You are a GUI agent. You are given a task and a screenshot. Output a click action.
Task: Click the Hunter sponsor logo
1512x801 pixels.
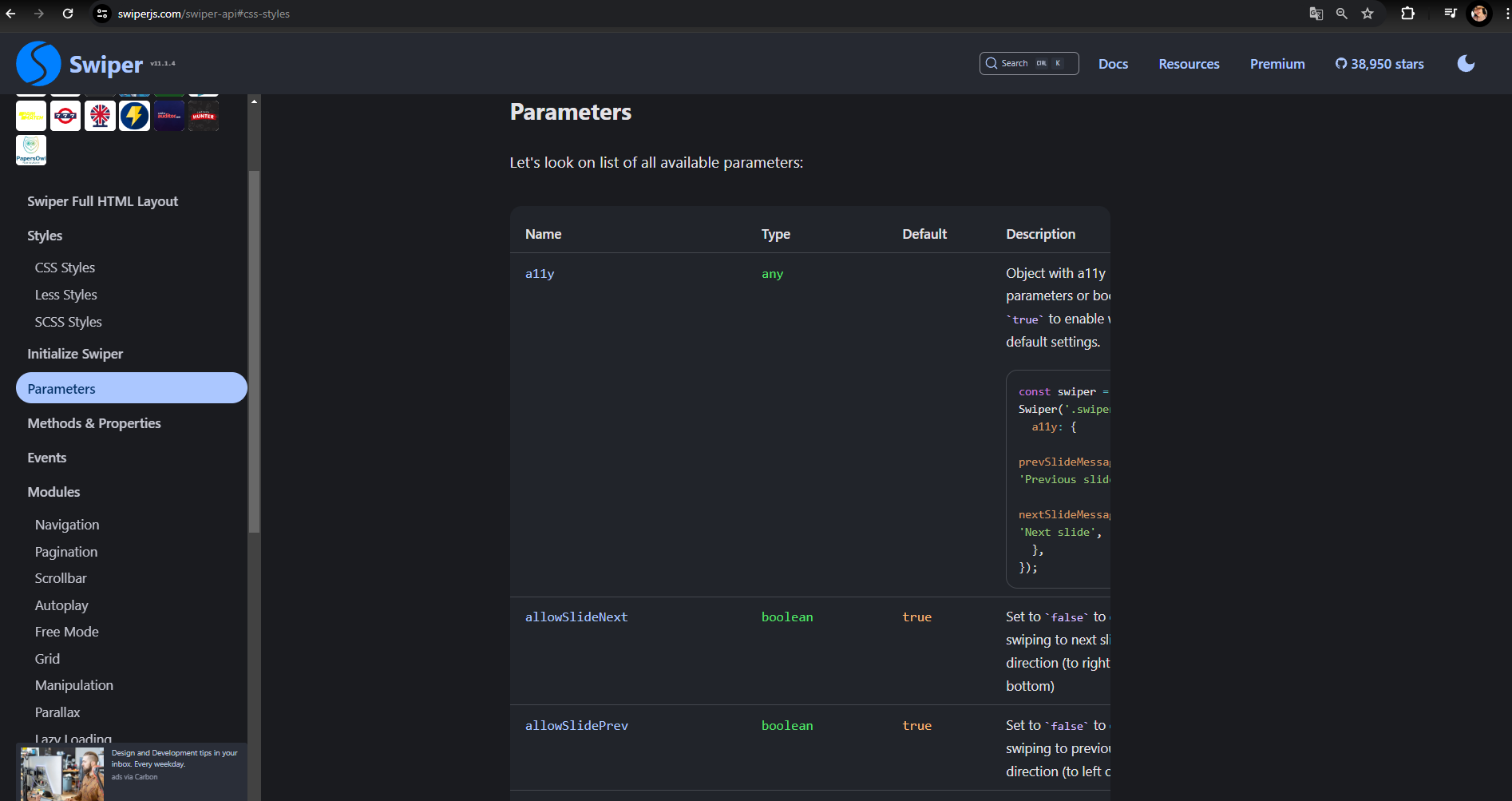[204, 116]
